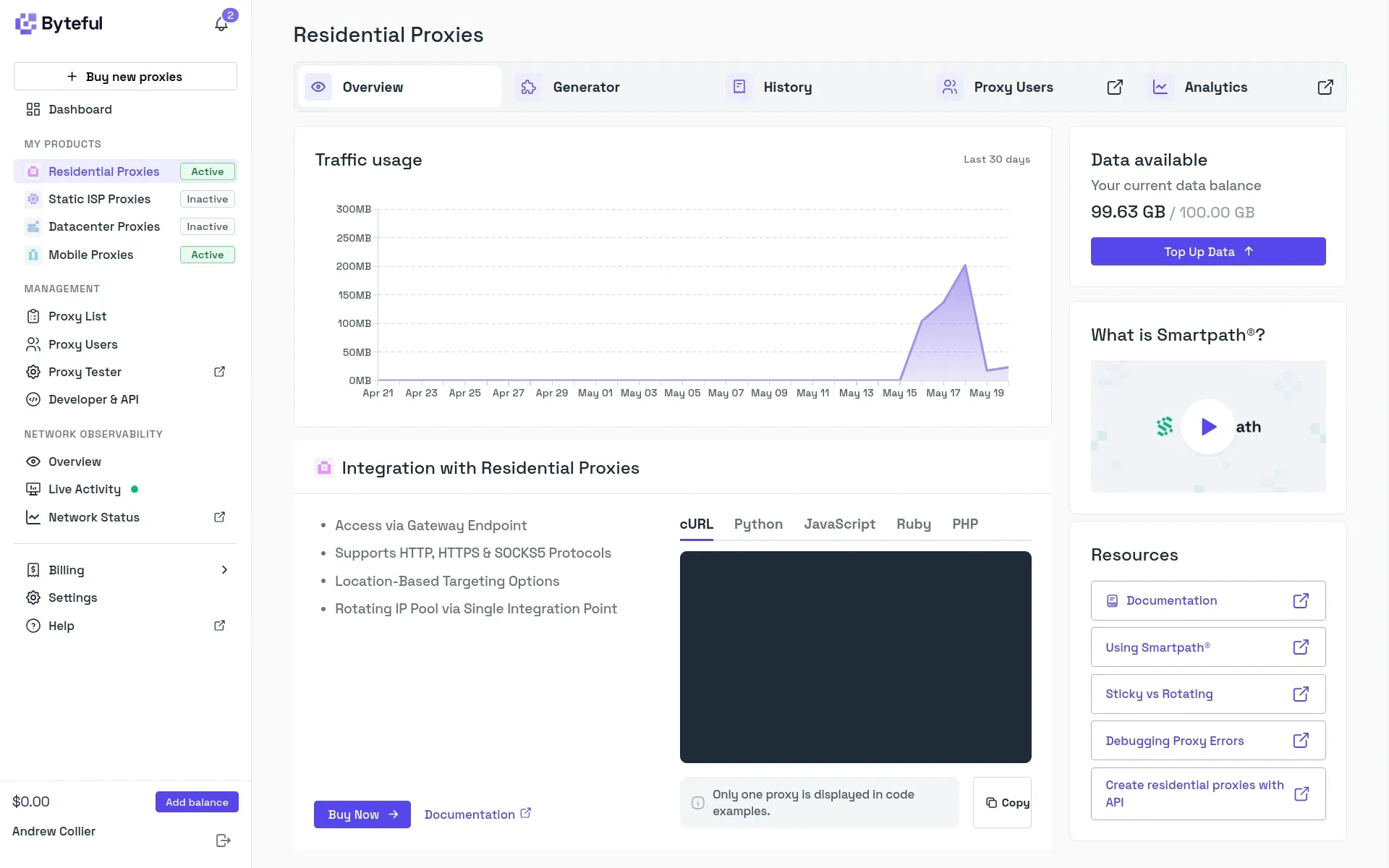
Task: Click the Network Status chart icon
Action: click(x=33, y=517)
